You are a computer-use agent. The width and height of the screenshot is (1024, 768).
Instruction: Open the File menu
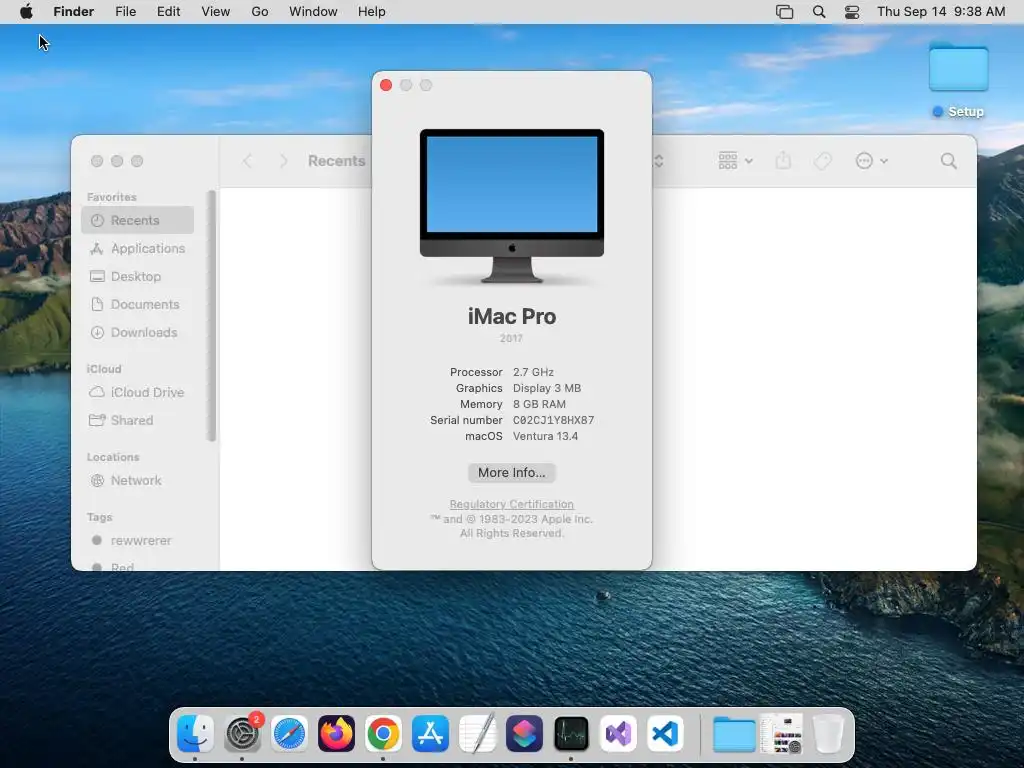(125, 12)
